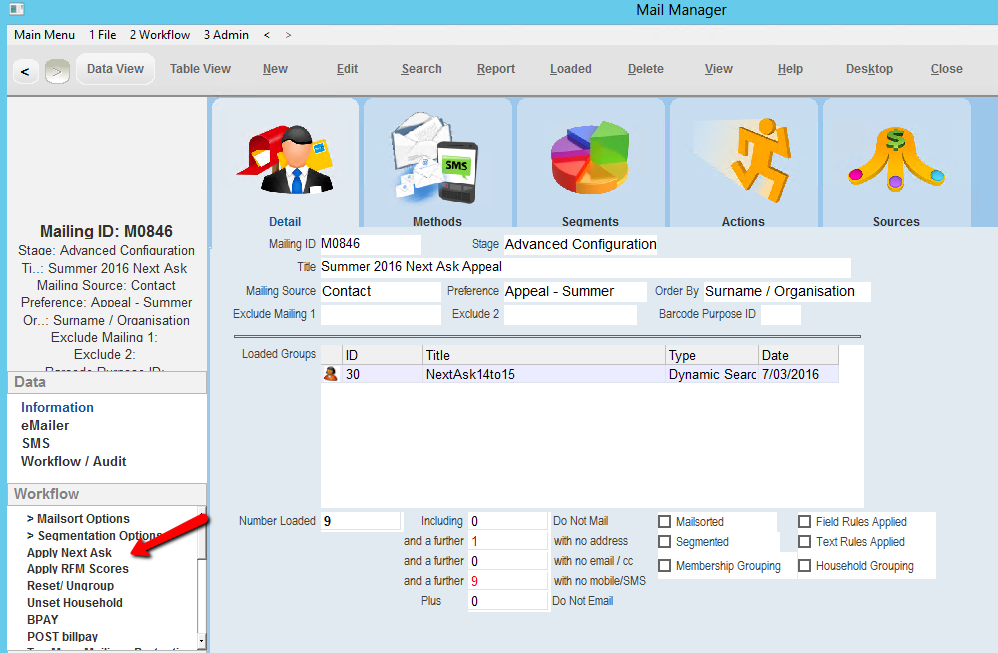Image resolution: width=998 pixels, height=653 pixels.
Task: Go forward with the greyed right arrow button
Action: (57, 71)
